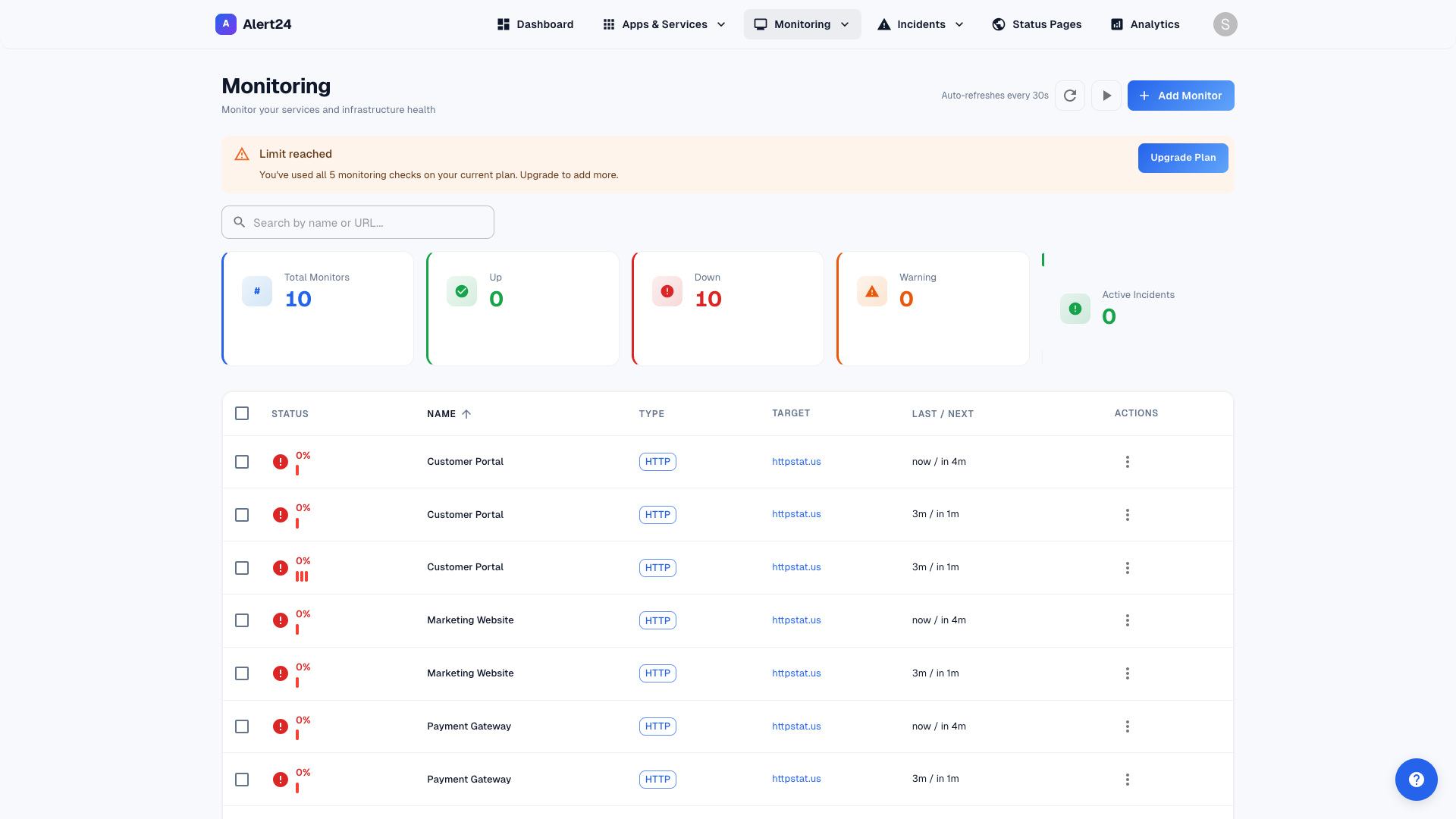Check the select-all checkbox in table header
Viewport: 1456px width, 819px height.
(x=242, y=413)
